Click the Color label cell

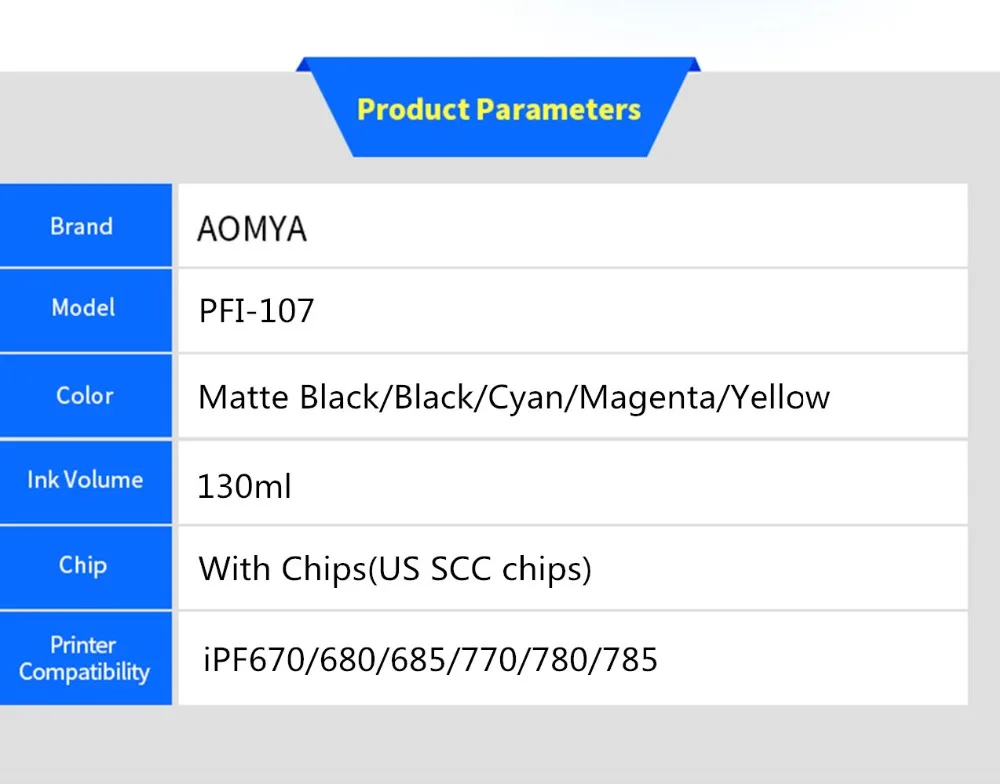point(85,396)
